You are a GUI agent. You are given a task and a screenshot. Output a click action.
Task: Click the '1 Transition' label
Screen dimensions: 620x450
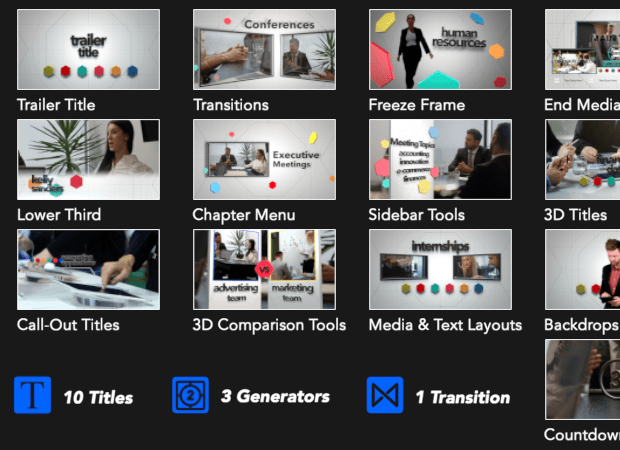pos(463,397)
